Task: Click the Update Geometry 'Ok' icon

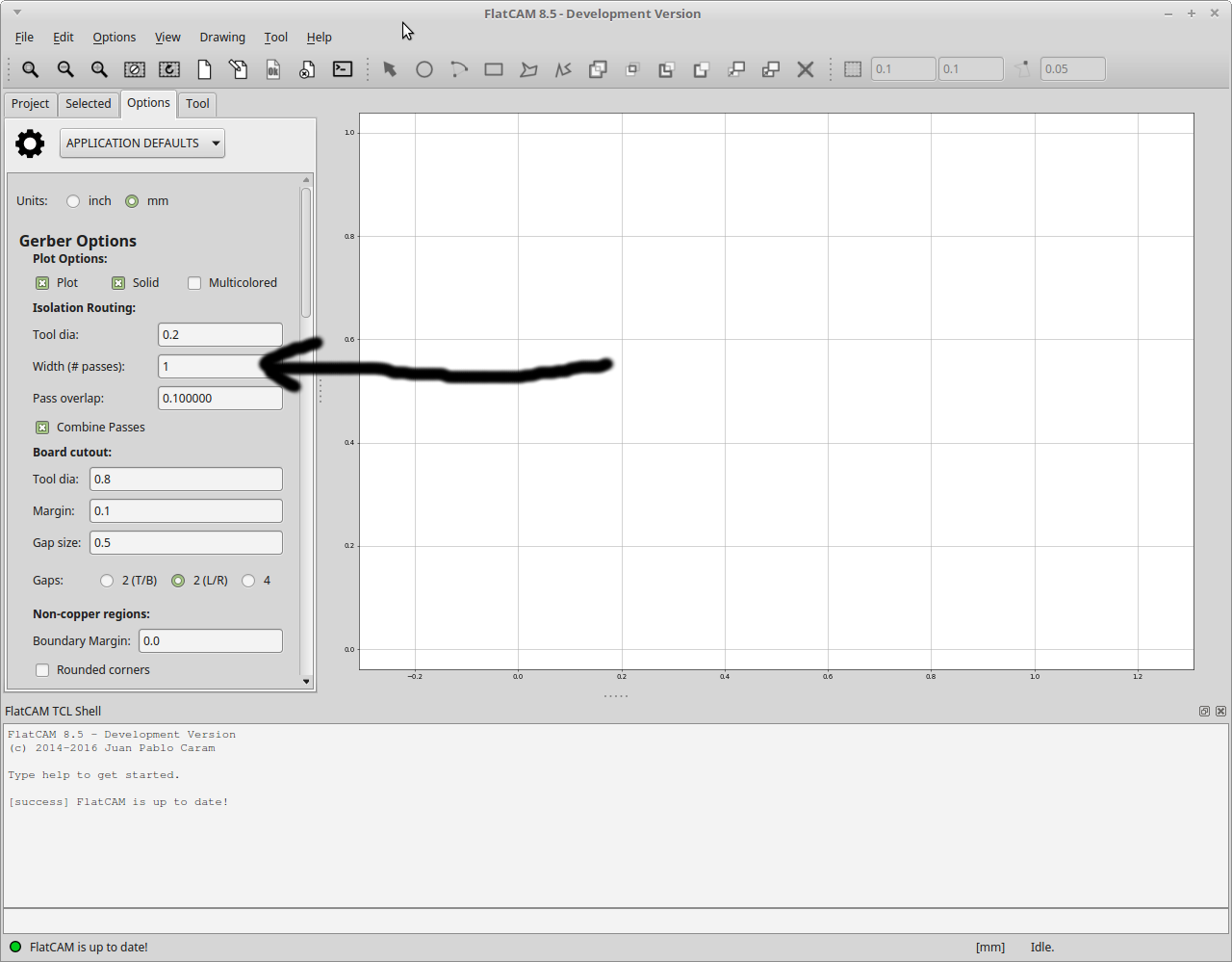Action: tap(273, 69)
